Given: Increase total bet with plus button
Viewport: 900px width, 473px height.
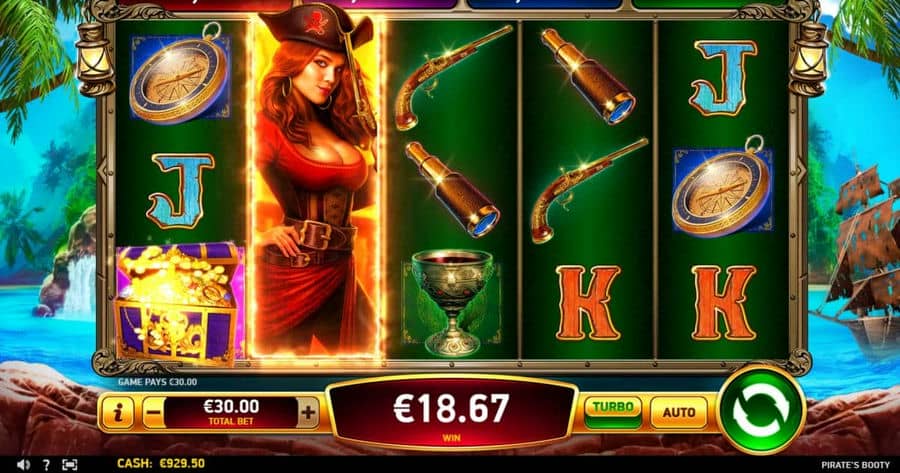Looking at the screenshot, I should click(308, 412).
